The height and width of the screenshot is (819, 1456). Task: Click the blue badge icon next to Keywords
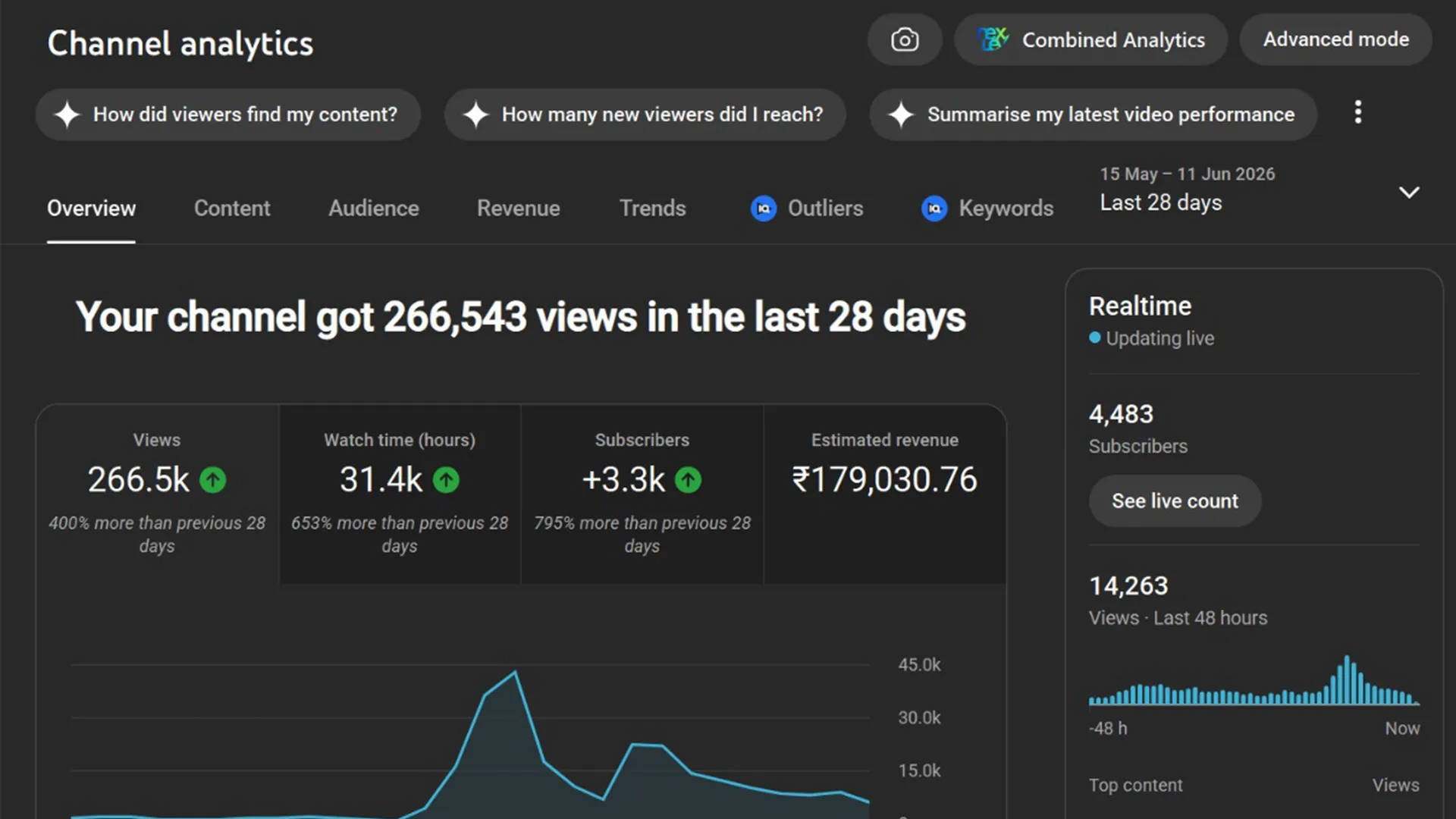pyautogui.click(x=934, y=209)
